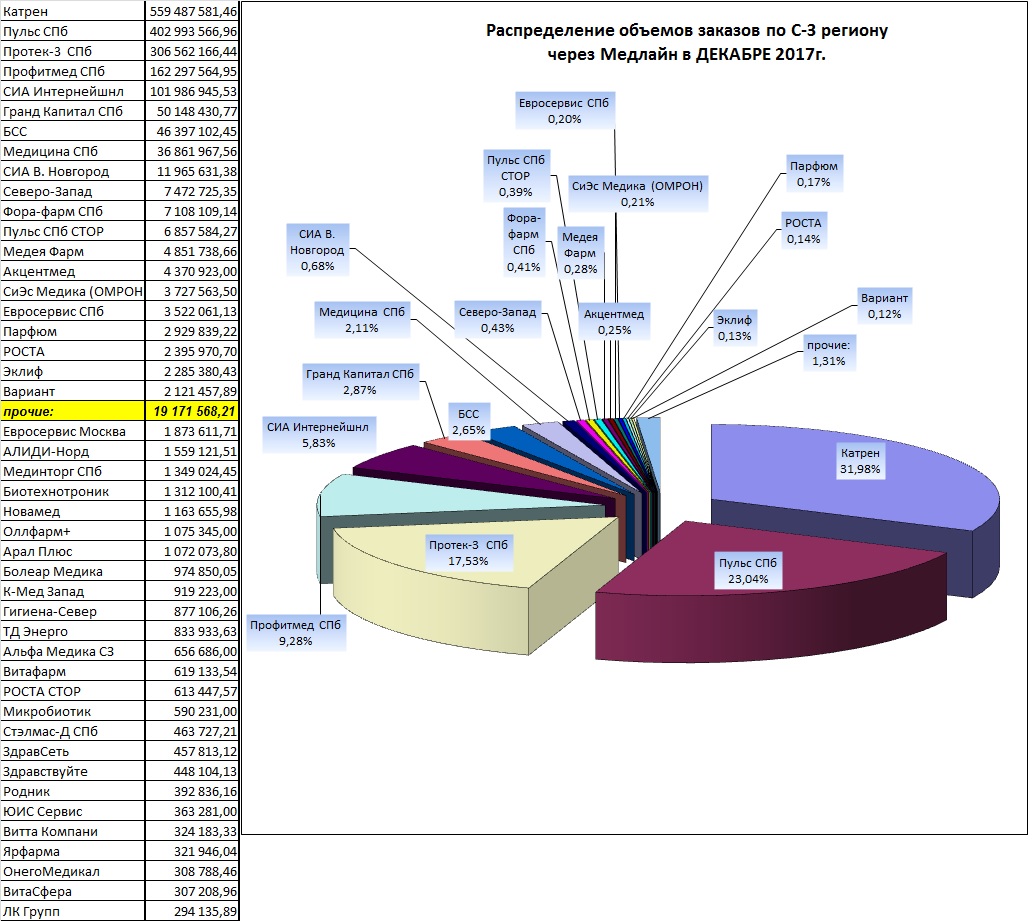Select the 'ОнегоМедикал' table cell
Screen dimensions: 1035x921
73,871
